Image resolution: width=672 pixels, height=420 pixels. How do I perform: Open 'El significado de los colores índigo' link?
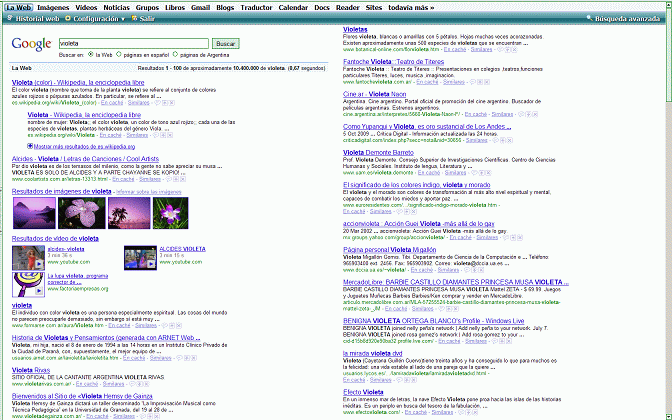click(417, 185)
